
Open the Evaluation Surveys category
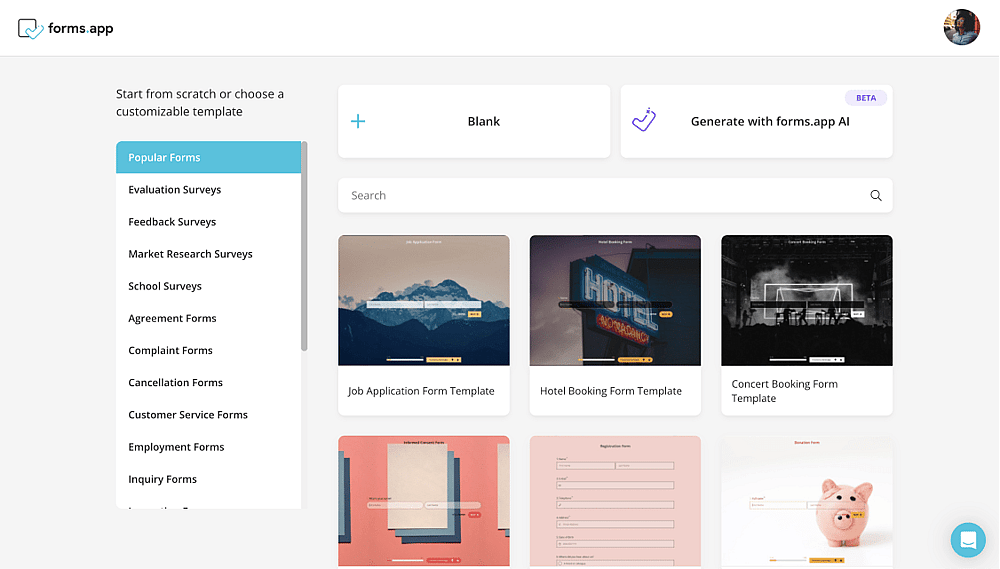tap(174, 189)
